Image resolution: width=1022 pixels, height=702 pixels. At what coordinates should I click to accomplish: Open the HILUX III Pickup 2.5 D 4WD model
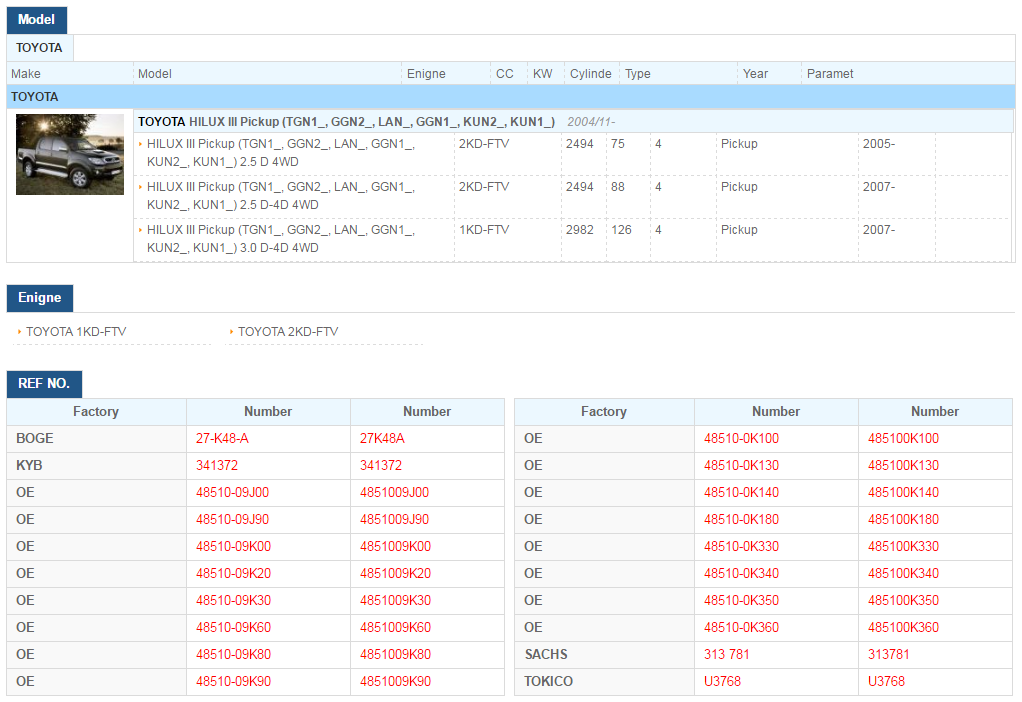(x=281, y=153)
